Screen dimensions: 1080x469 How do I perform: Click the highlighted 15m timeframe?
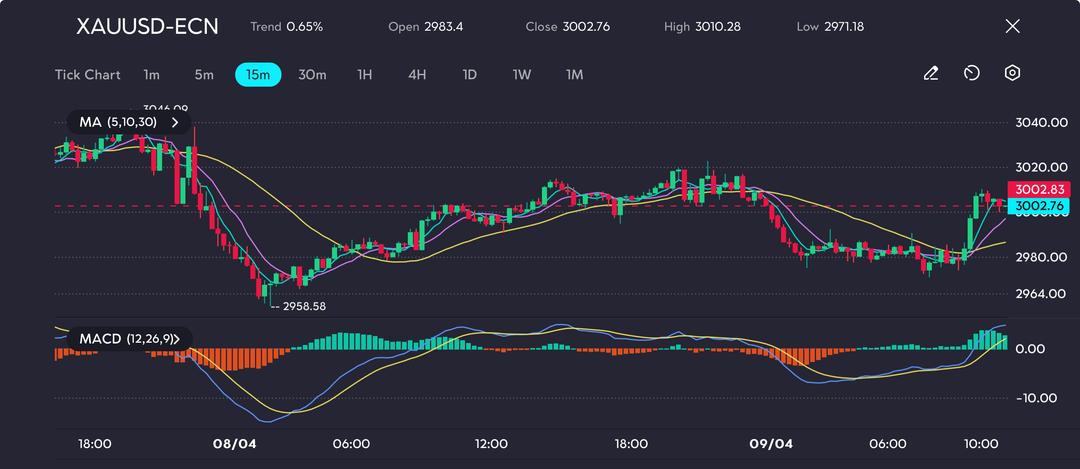coord(258,75)
